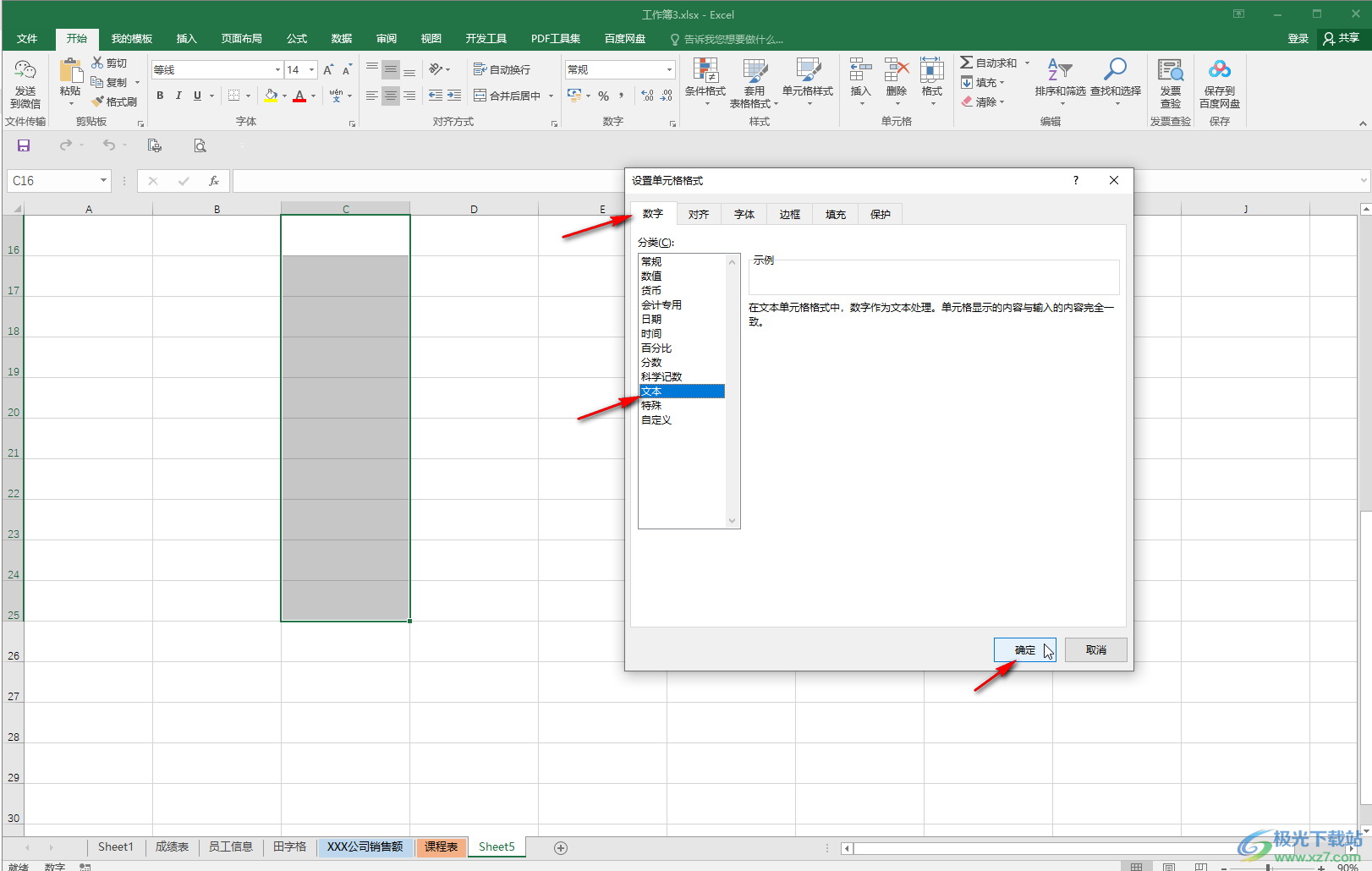This screenshot has width=1372, height=871.
Task: Toggle Bold formatting
Action: coord(160,96)
